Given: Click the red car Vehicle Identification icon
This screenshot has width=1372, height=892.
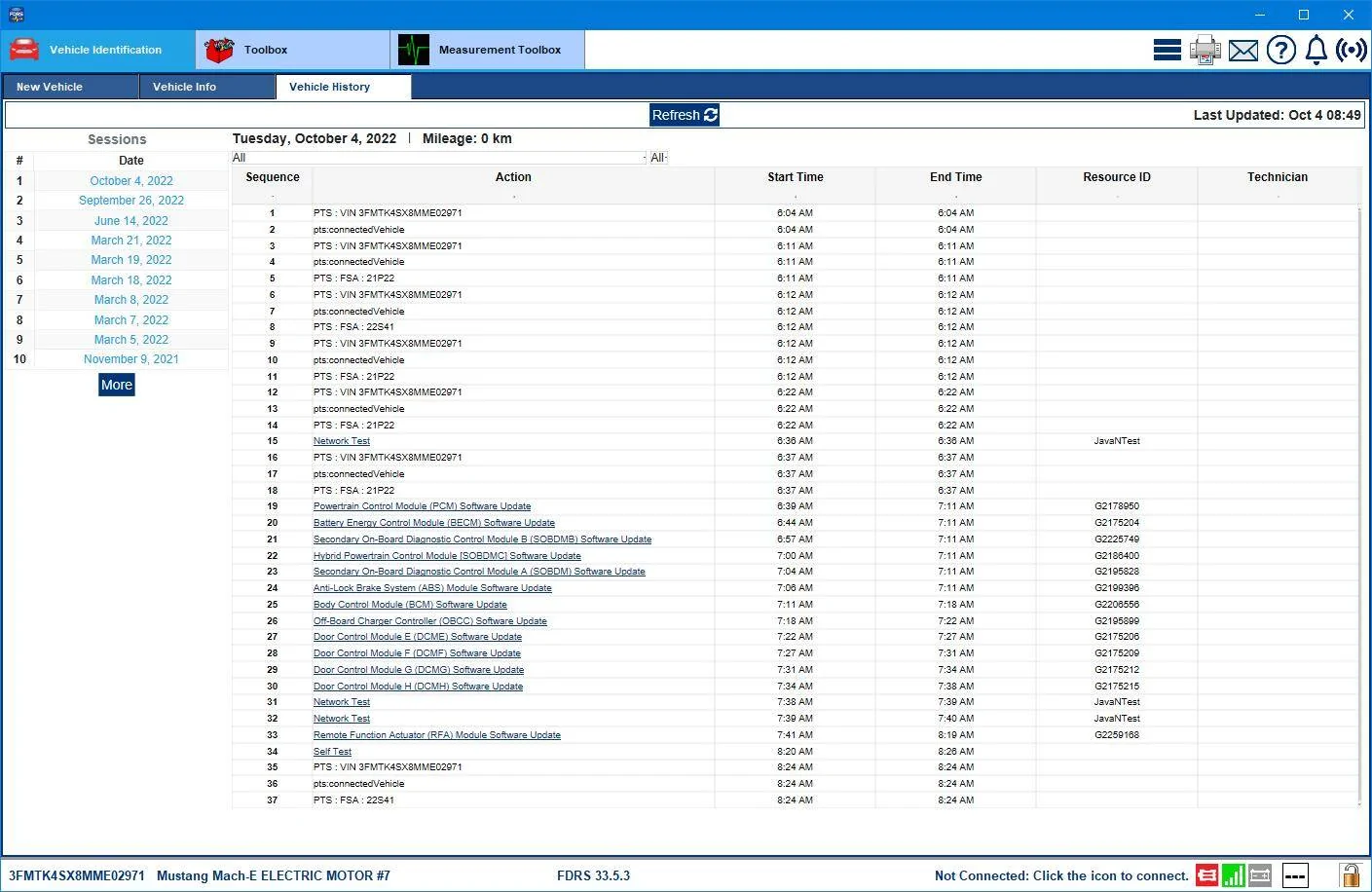Looking at the screenshot, I should click(24, 49).
